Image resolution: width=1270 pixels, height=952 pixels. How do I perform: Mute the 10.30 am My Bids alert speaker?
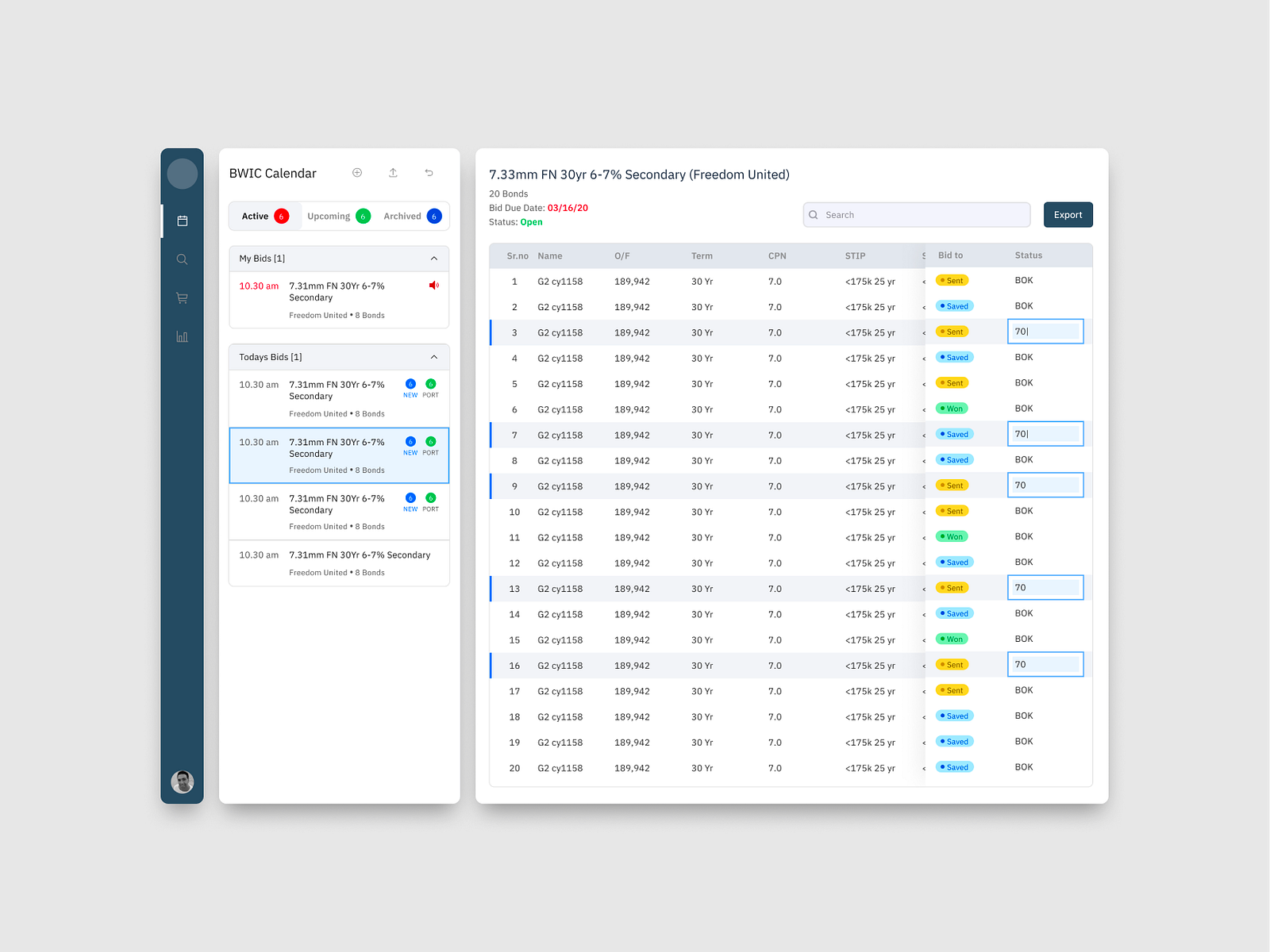click(433, 285)
